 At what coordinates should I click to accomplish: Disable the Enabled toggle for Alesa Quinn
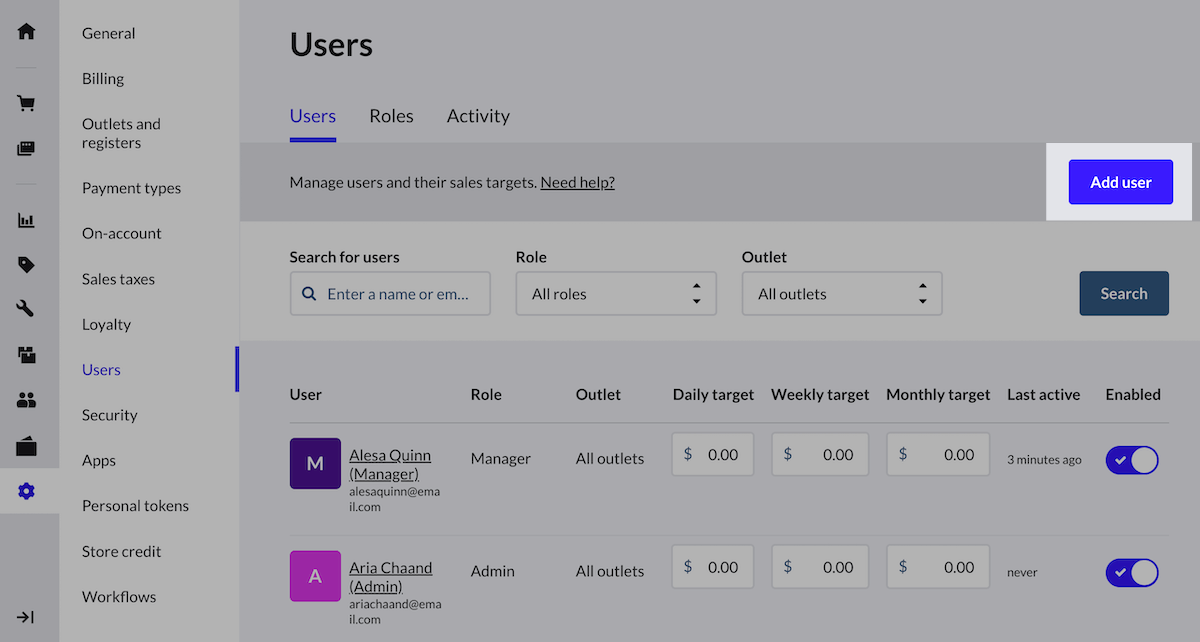tap(1132, 460)
